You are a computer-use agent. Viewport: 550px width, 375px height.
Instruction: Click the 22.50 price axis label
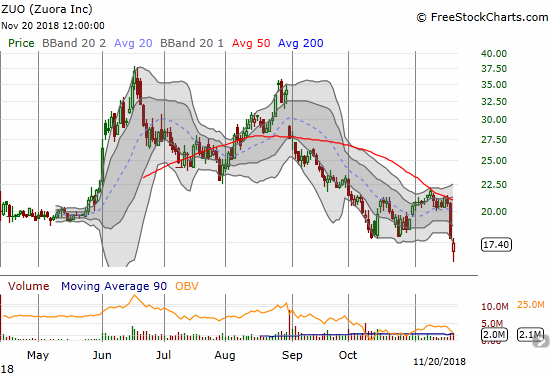(494, 185)
